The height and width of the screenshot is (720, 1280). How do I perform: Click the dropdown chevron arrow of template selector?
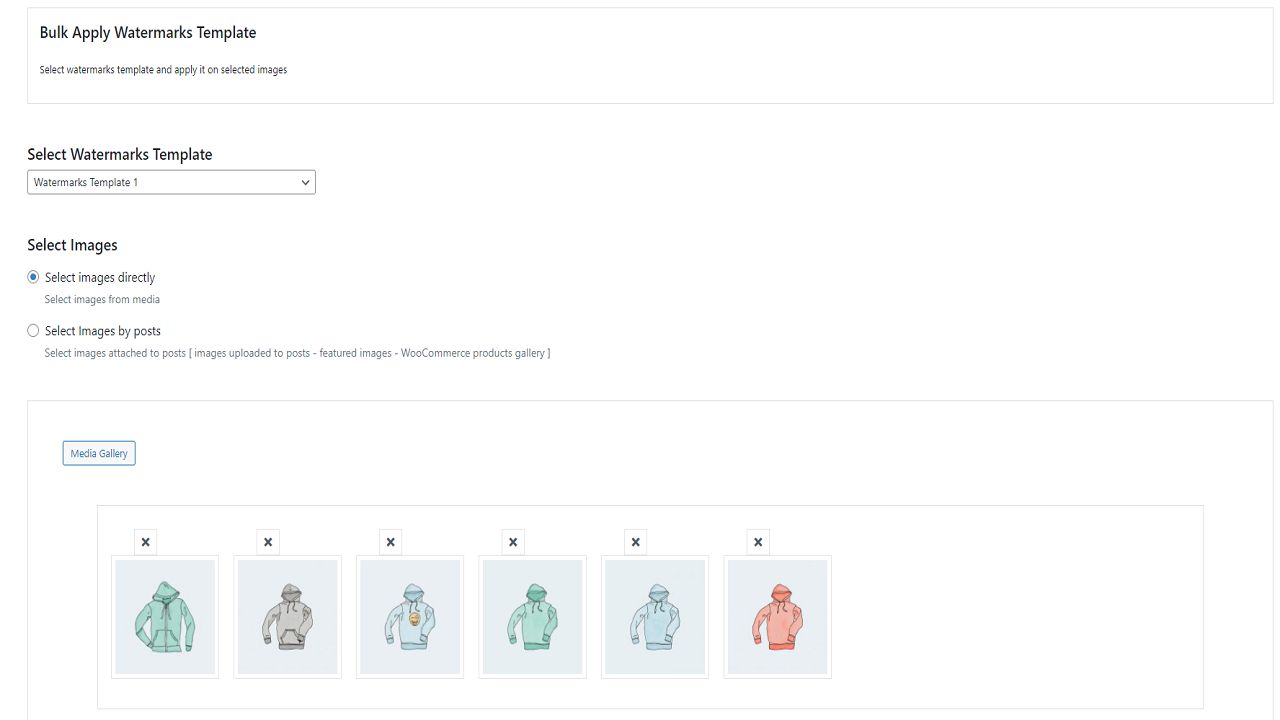click(305, 182)
